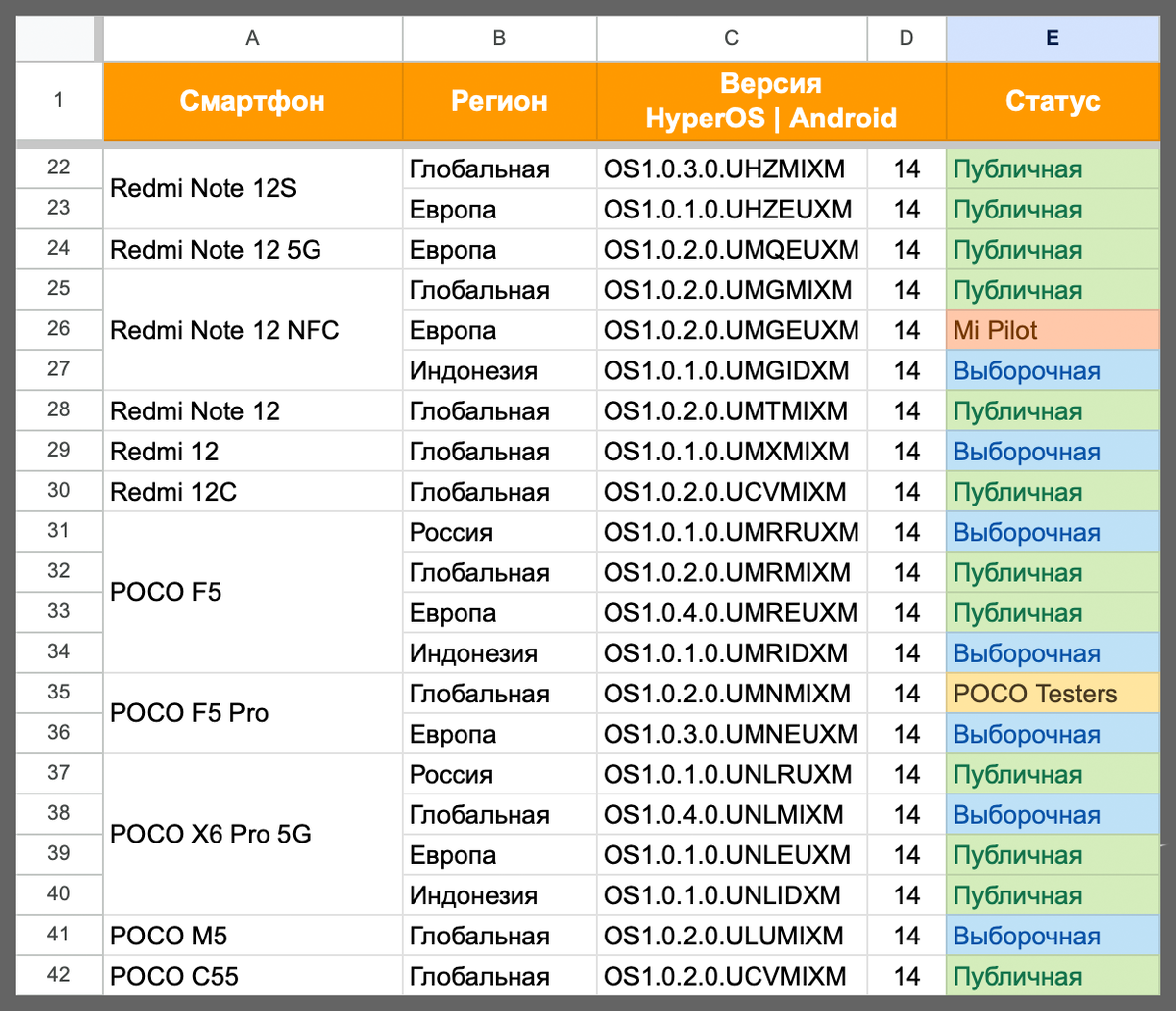Click the POCO Testers status cell
Viewport: 1176px width, 1011px height.
pyautogui.click(x=1053, y=694)
